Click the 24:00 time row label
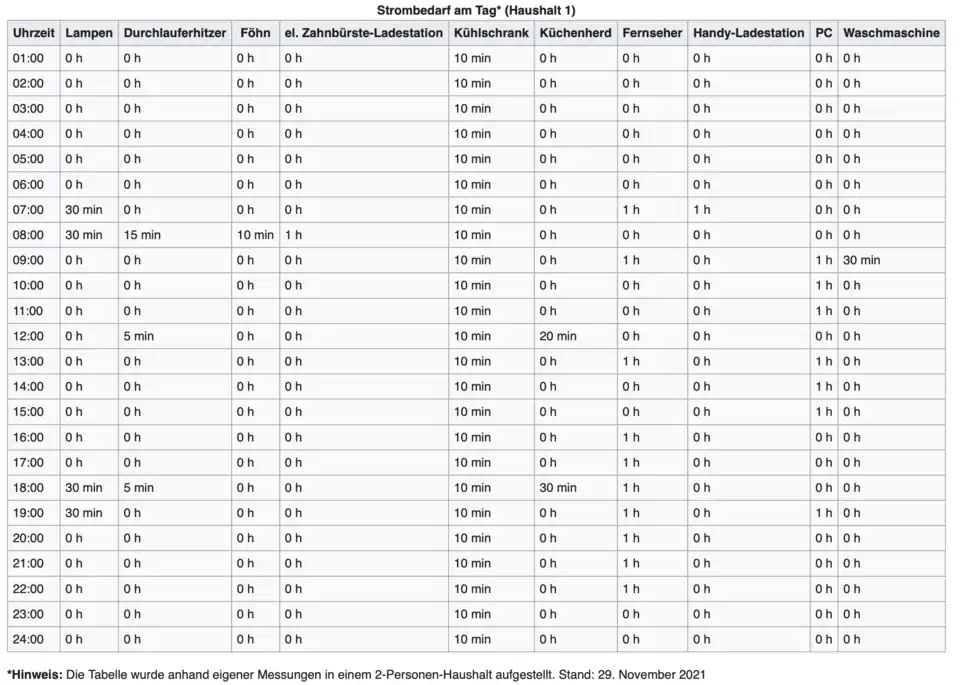This screenshot has width=960, height=685. point(28,639)
